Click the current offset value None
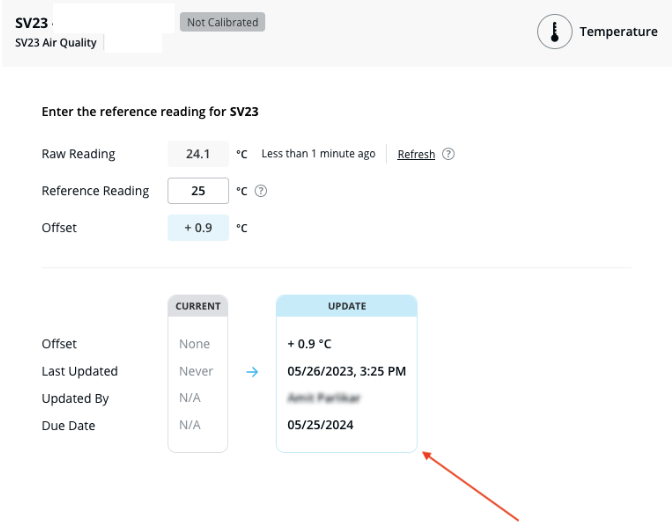The height and width of the screenshot is (531, 672). [194, 344]
